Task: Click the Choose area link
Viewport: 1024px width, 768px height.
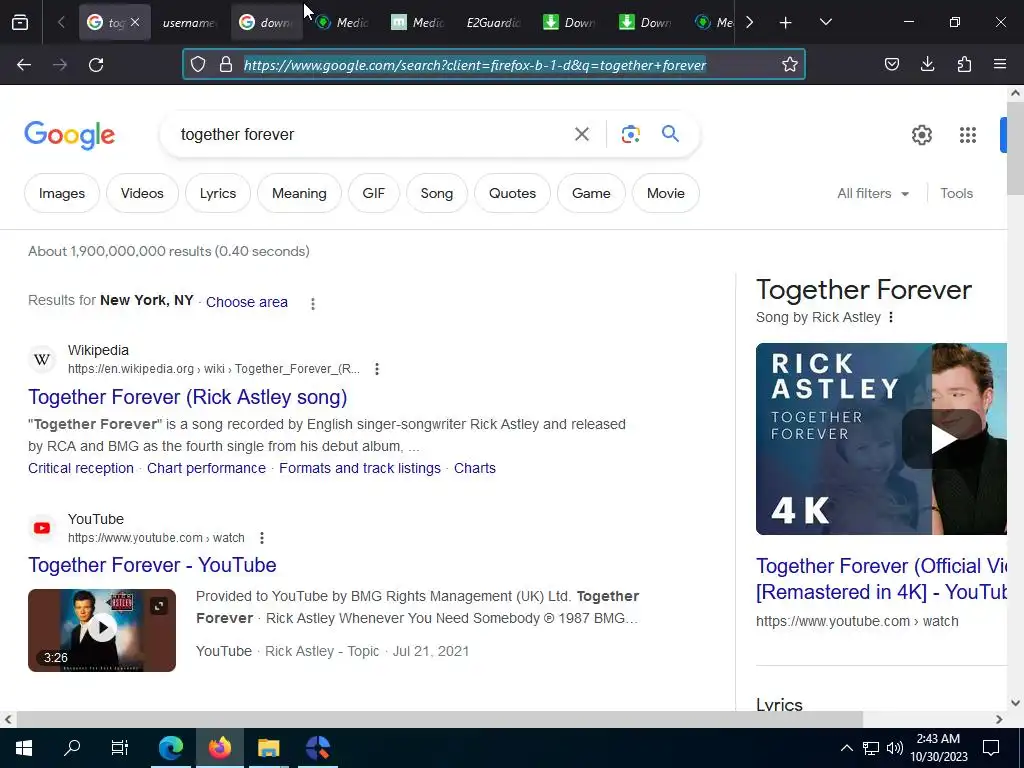Action: 247,302
